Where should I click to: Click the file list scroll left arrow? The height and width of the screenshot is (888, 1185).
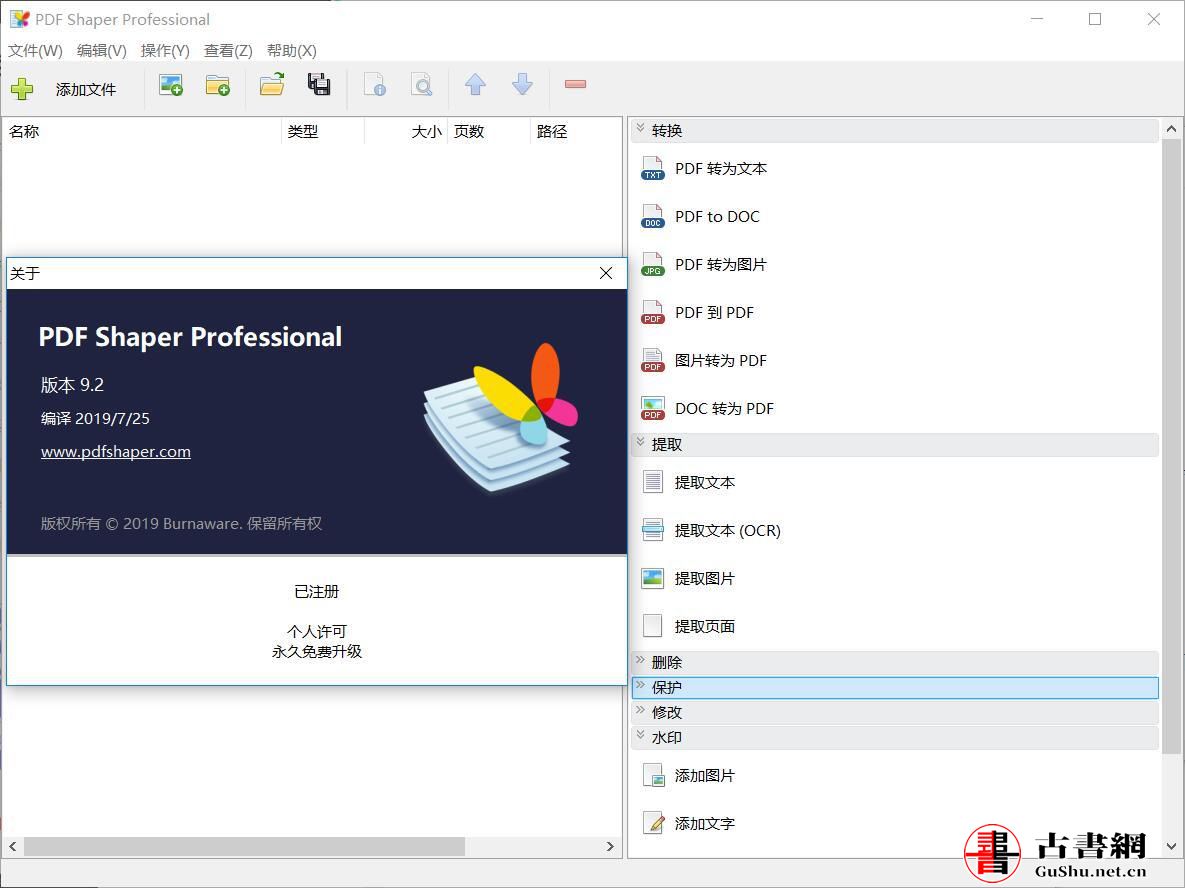click(12, 846)
